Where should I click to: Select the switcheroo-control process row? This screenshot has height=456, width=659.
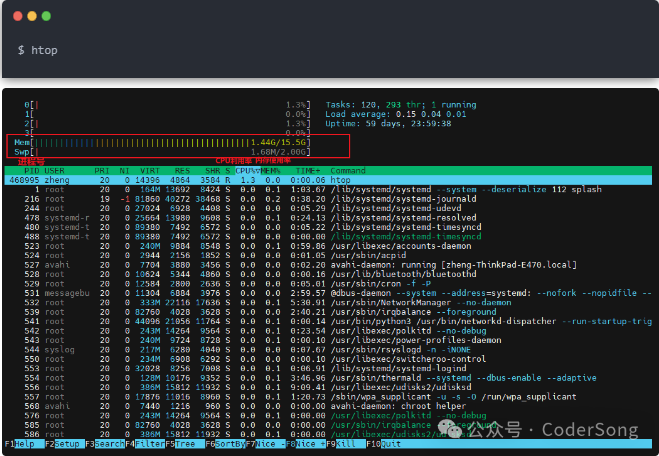click(328, 359)
